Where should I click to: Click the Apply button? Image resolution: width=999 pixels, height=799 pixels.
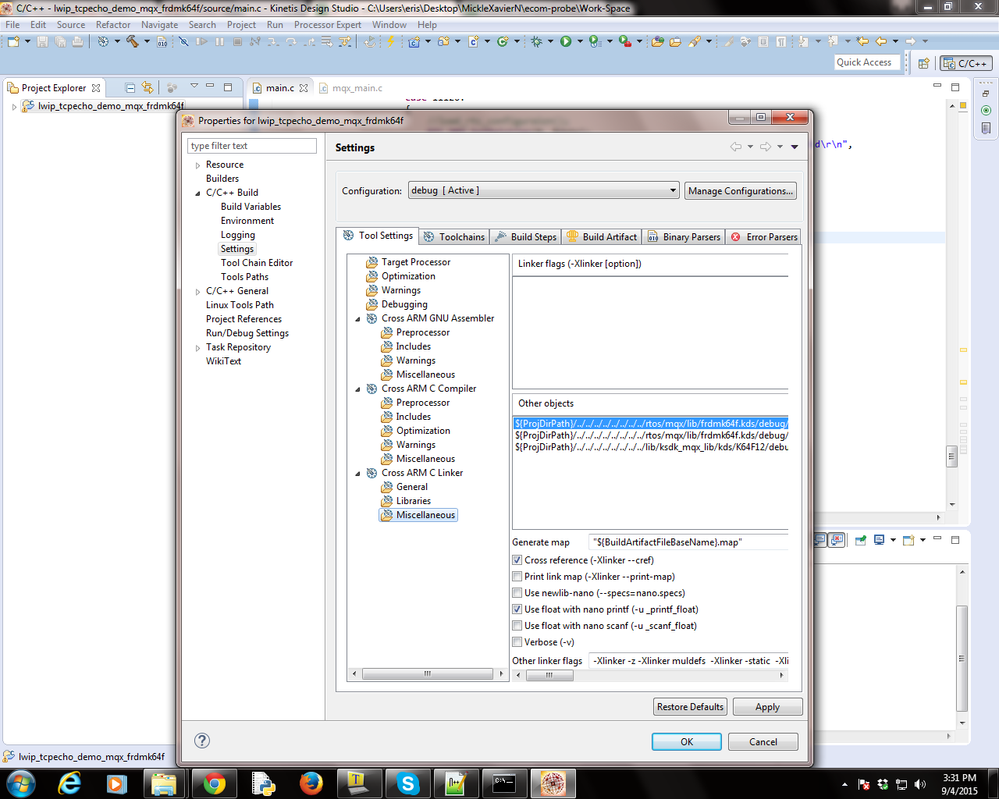coord(767,707)
